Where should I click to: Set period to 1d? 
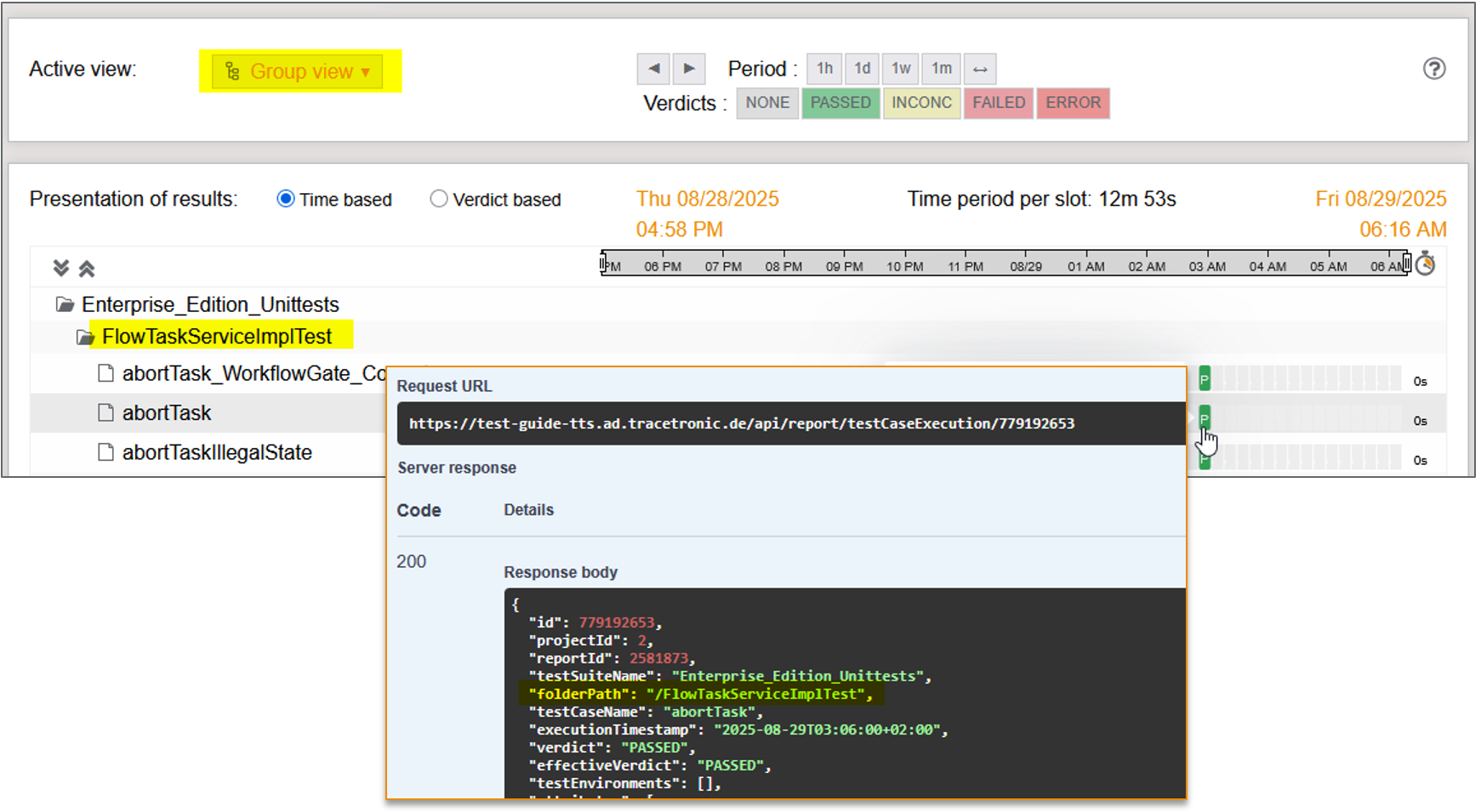click(x=862, y=69)
